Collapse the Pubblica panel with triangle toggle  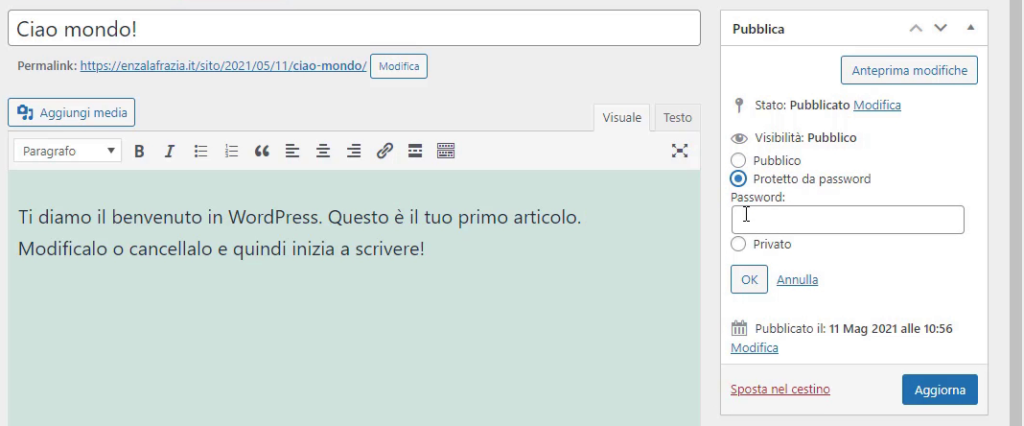coord(970,29)
